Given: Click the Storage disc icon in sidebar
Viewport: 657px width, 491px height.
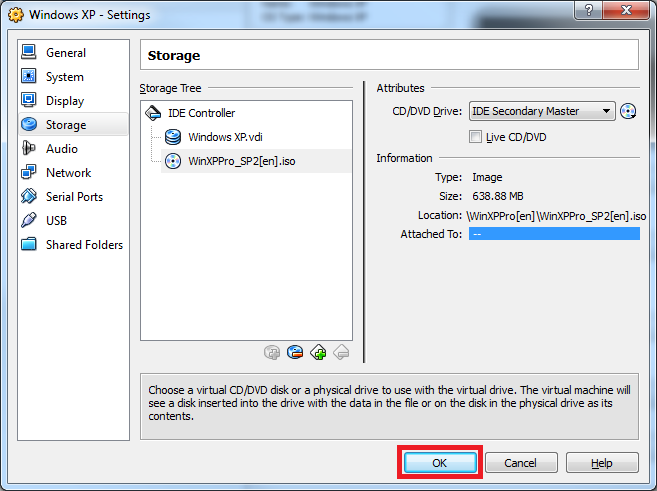Looking at the screenshot, I should [29, 124].
